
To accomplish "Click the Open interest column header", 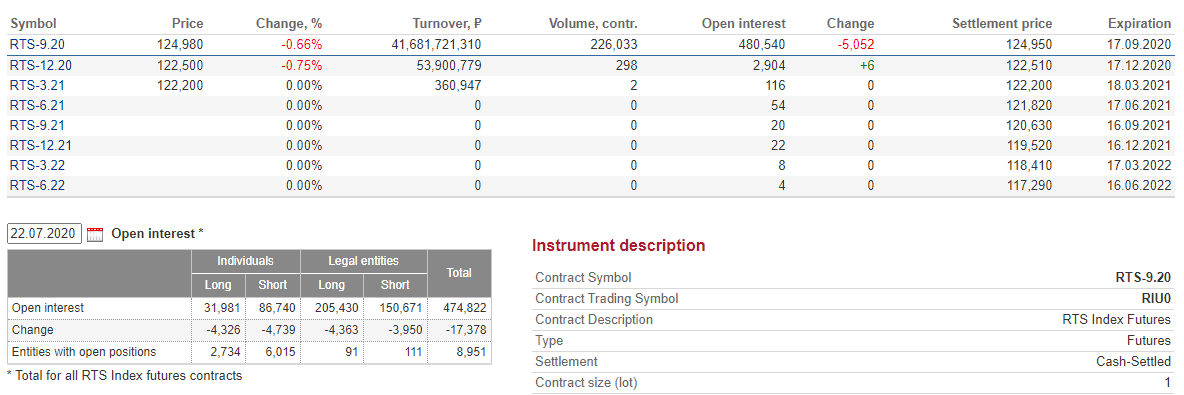I will (744, 23).
